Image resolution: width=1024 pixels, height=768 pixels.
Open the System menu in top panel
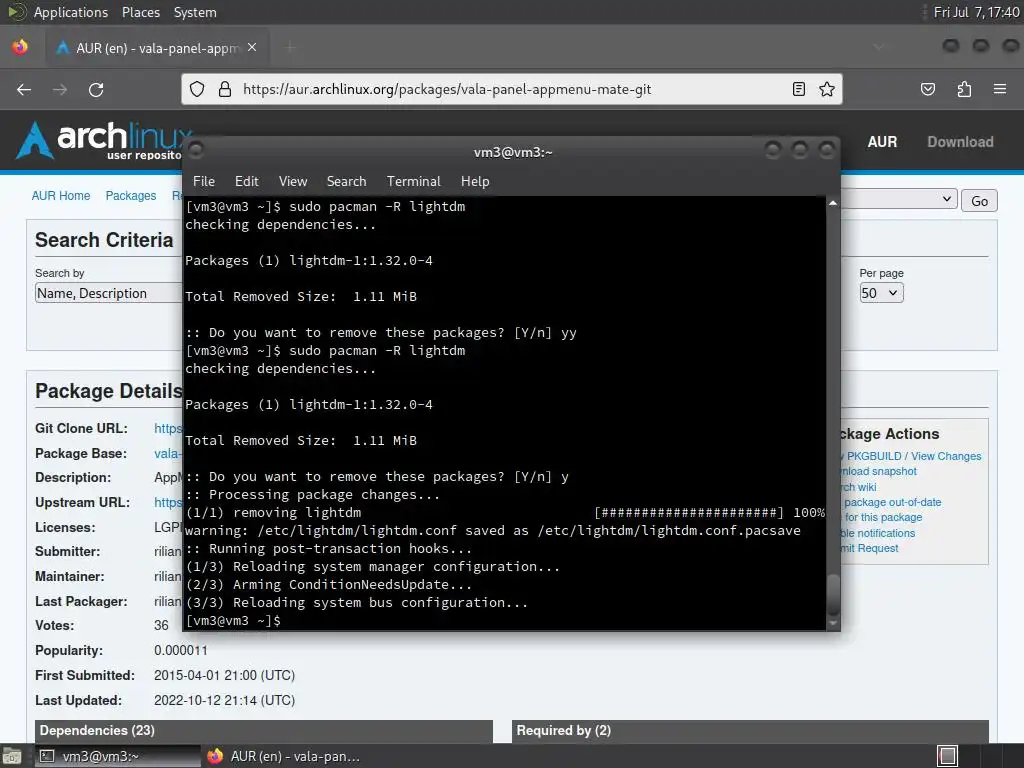195,12
